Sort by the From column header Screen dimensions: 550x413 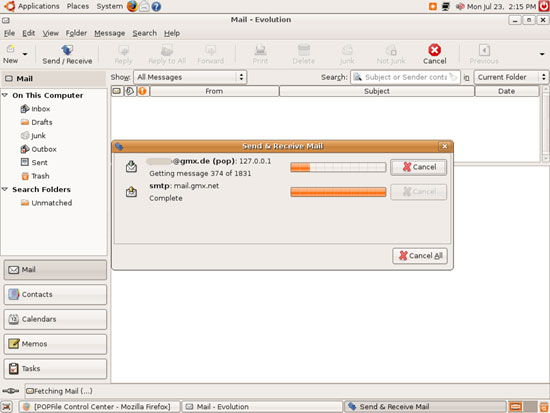click(x=214, y=91)
